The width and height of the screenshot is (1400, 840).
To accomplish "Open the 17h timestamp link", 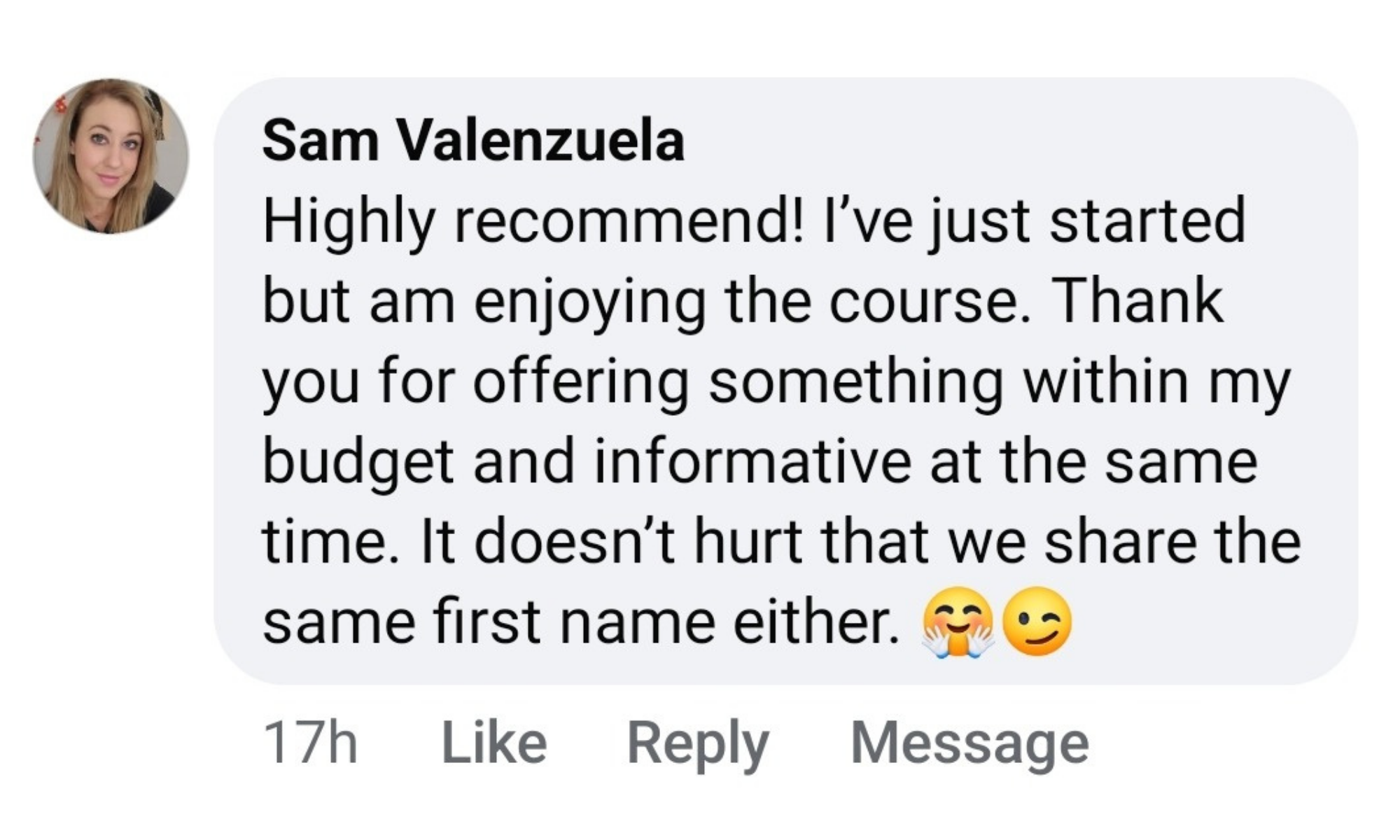I will [x=310, y=743].
